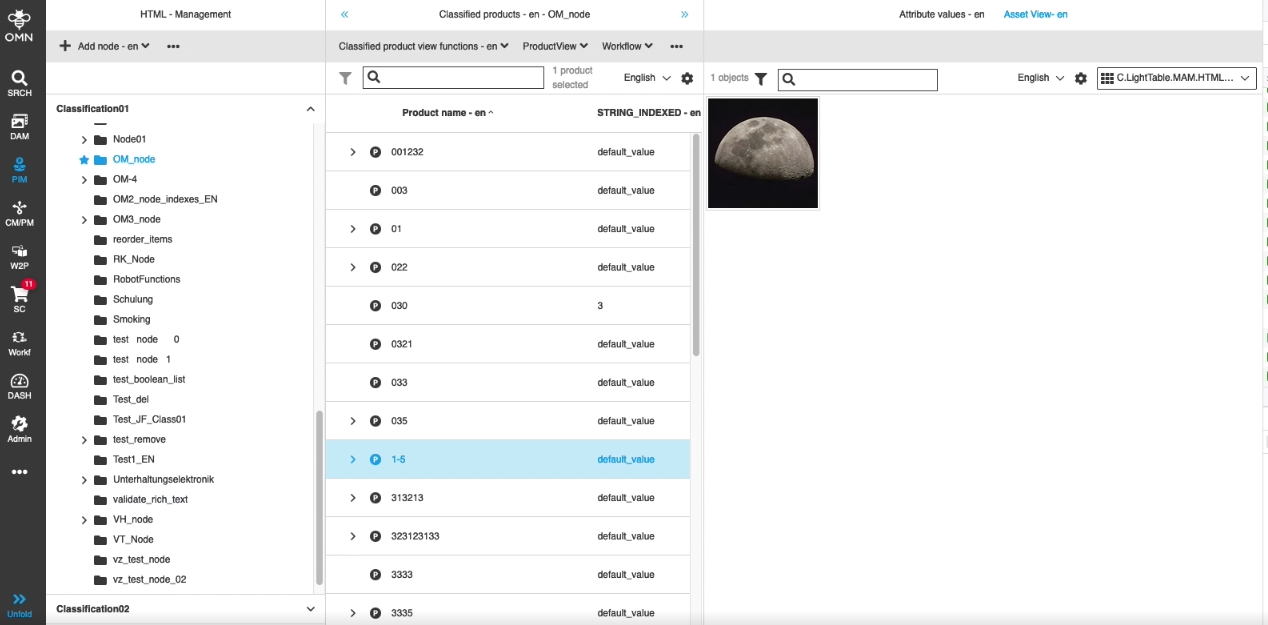This screenshot has height=625, width=1268.
Task: Click the asset view search input field
Action: [858, 79]
